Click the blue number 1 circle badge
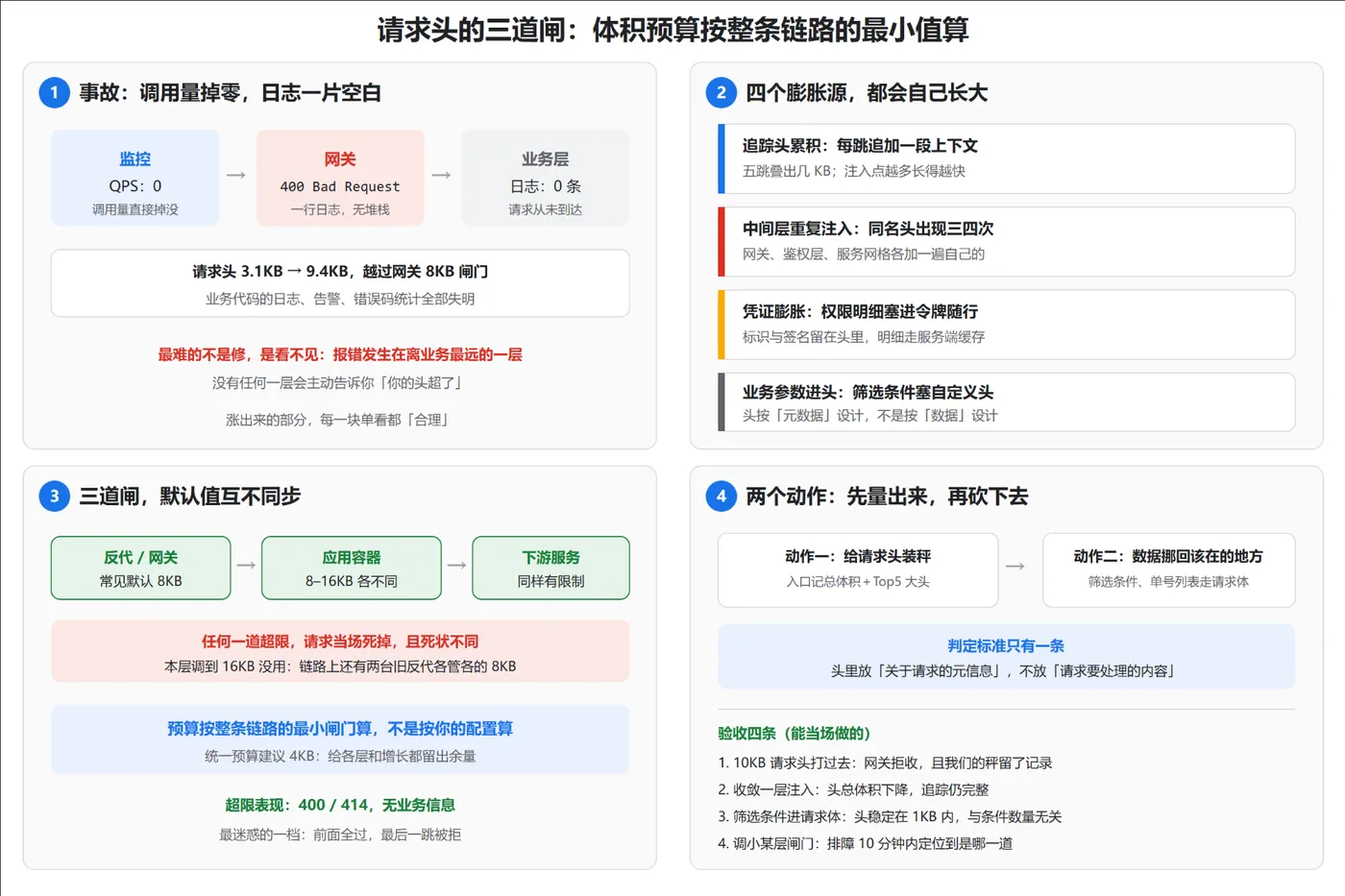The height and width of the screenshot is (896, 1345). click(x=54, y=92)
